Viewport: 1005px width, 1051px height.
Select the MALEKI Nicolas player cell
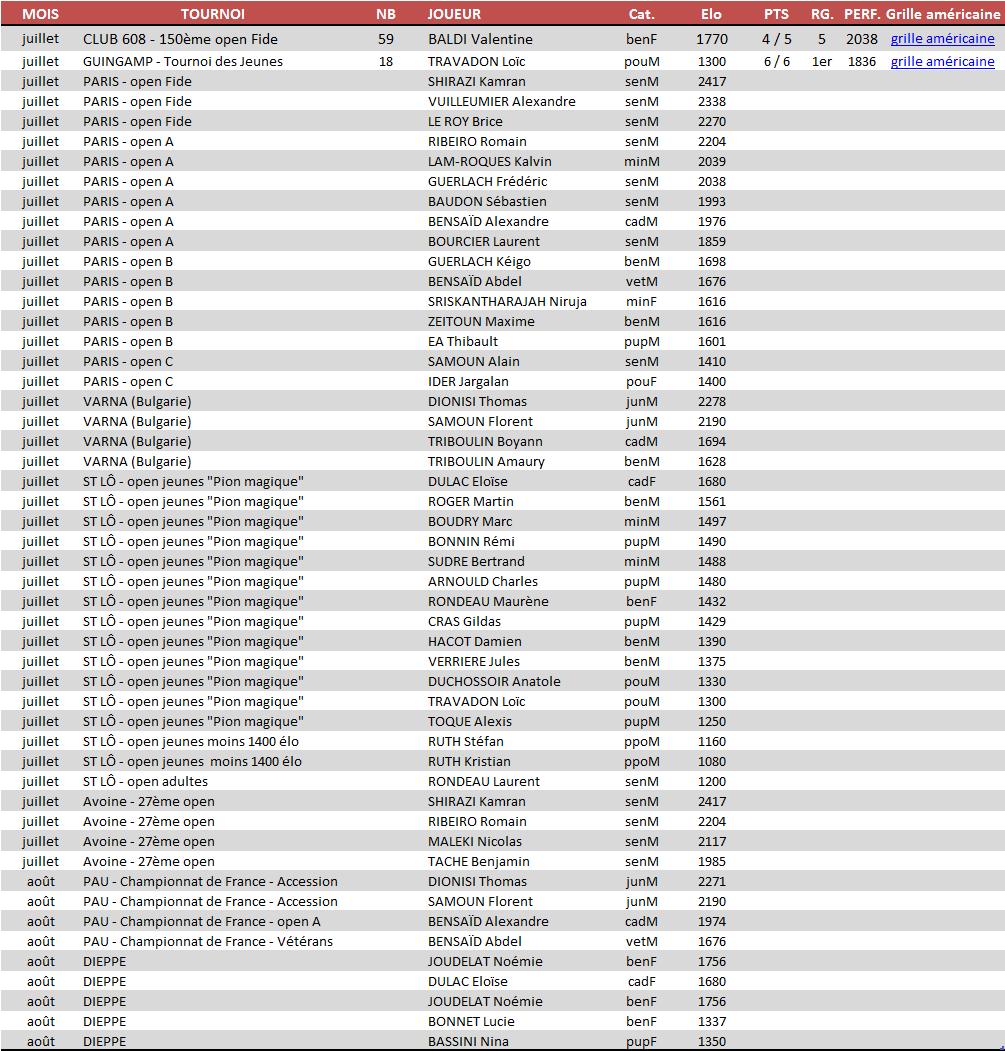[x=474, y=841]
